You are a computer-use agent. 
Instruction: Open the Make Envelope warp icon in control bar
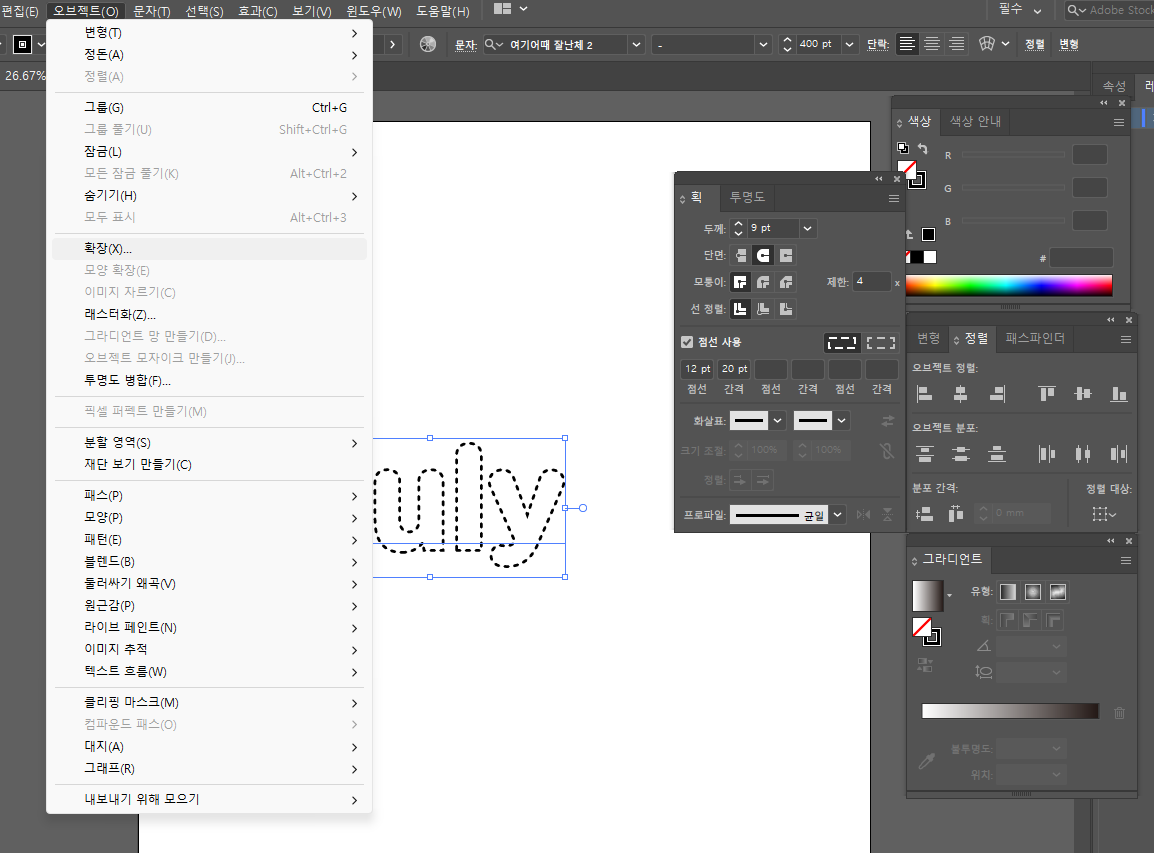pyautogui.click(x=987, y=44)
